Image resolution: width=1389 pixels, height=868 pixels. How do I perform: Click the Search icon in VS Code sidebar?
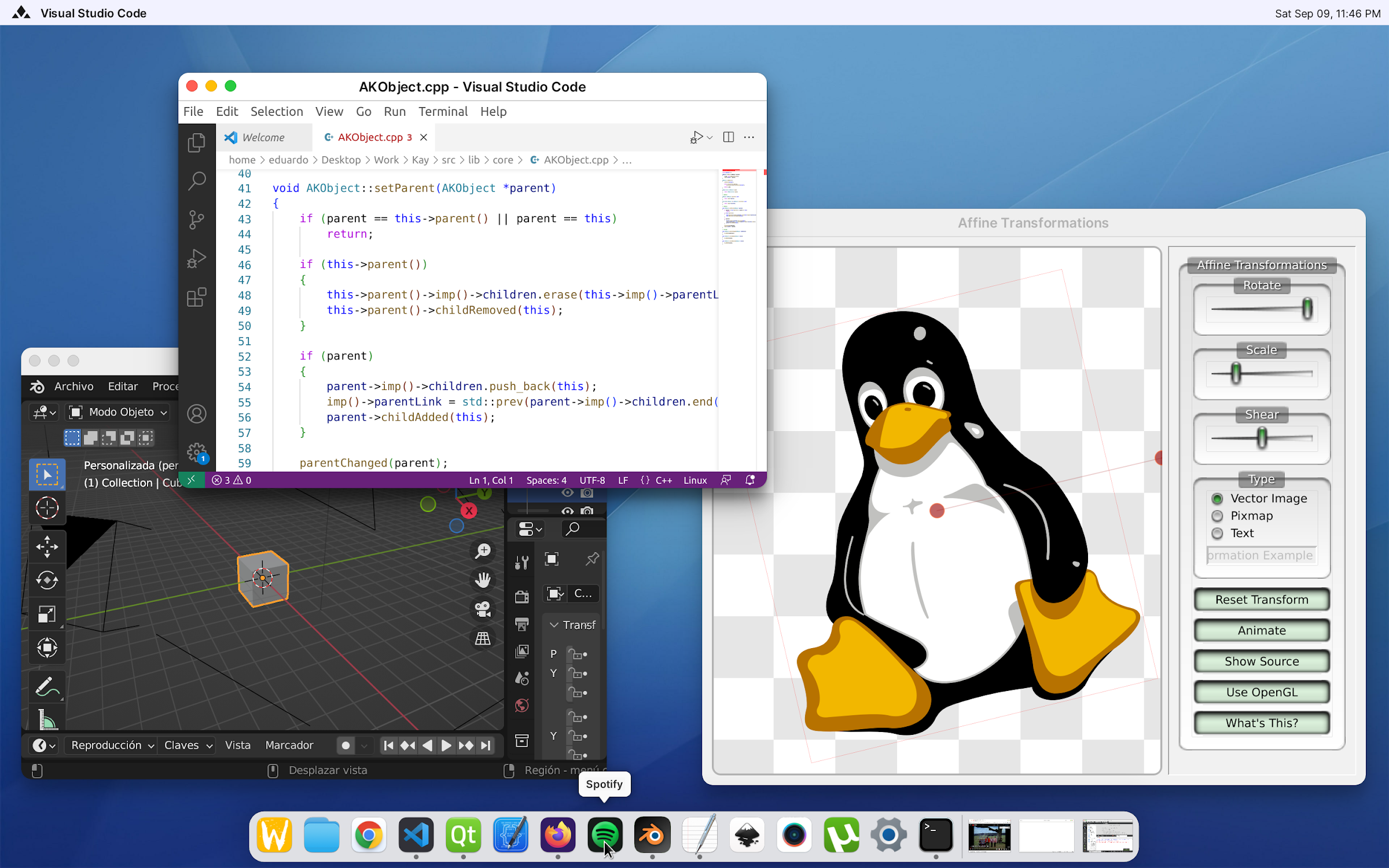tap(197, 180)
